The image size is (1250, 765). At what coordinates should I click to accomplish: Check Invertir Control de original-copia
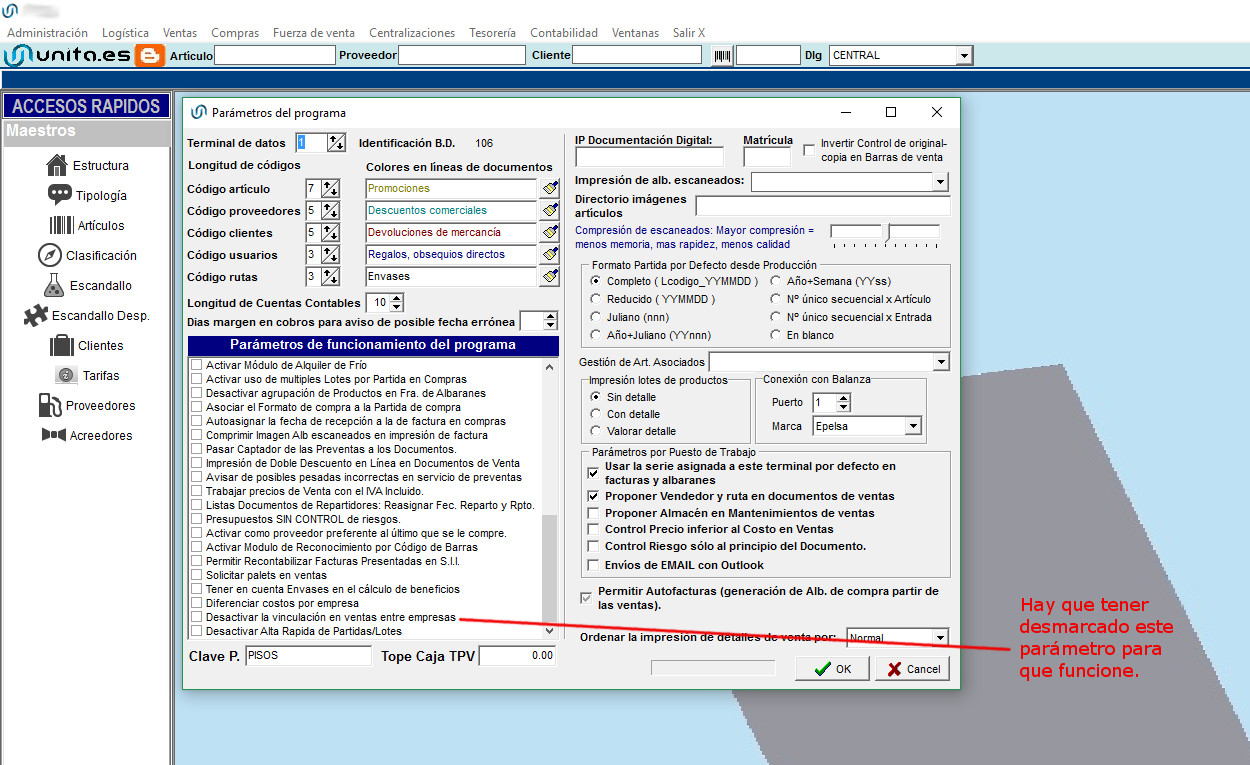pyautogui.click(x=809, y=150)
